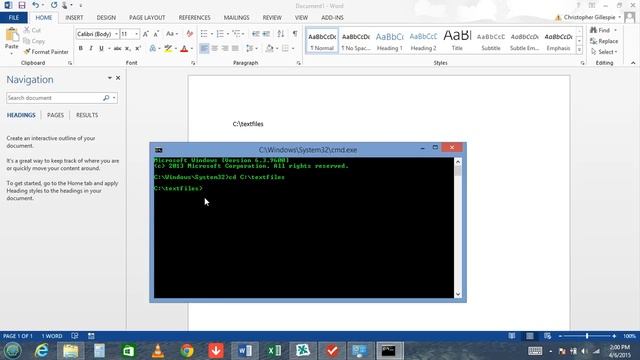Screen dimensions: 640x360
Task: Switch Navigation pane to PAGES
Action: 55,115
